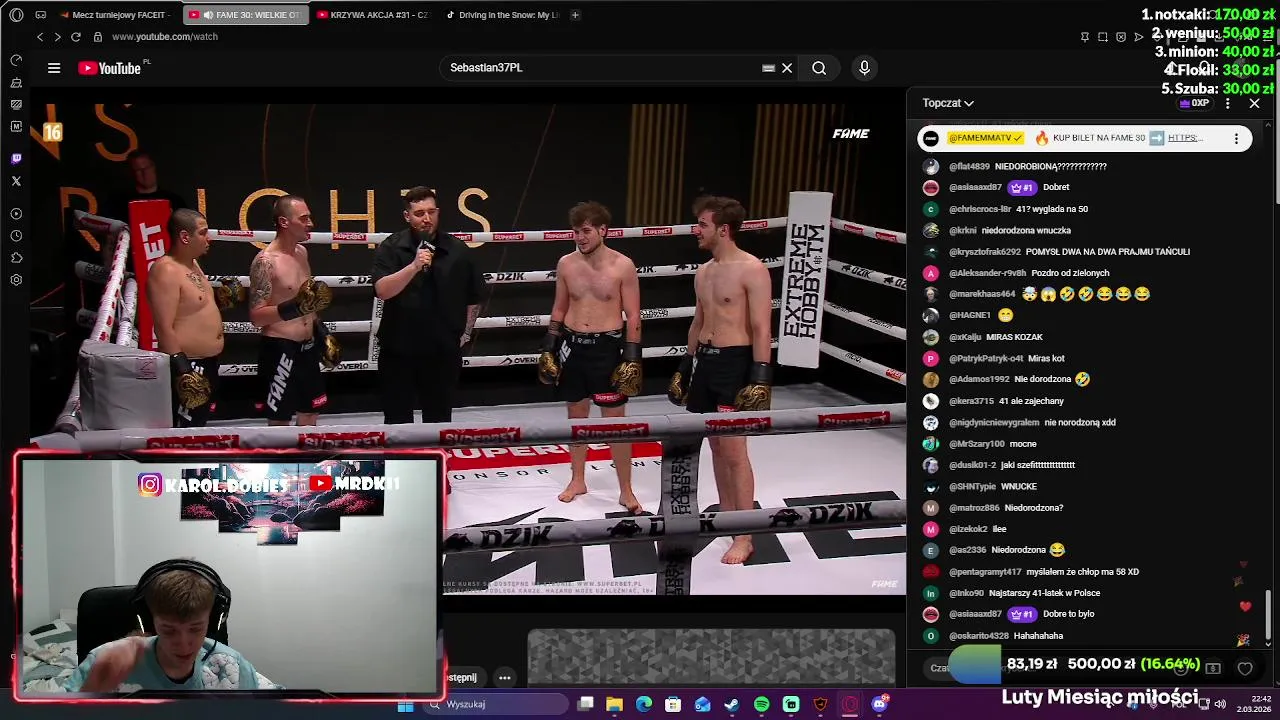Switch to KRZYWA AKCJA #31 tab
This screenshot has height=720, width=1280.
[372, 15]
